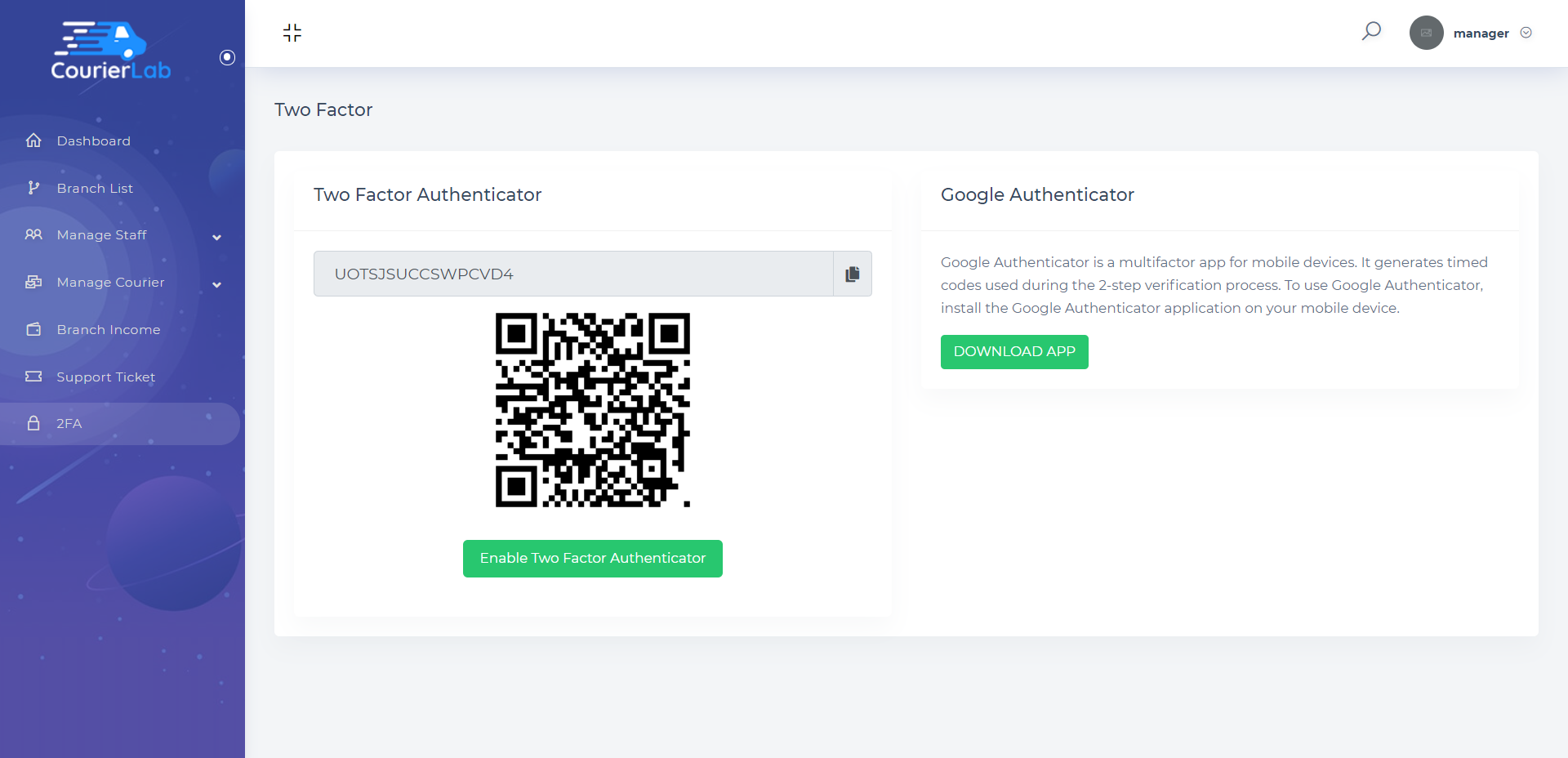Click the two-factor QR code image

(x=593, y=410)
